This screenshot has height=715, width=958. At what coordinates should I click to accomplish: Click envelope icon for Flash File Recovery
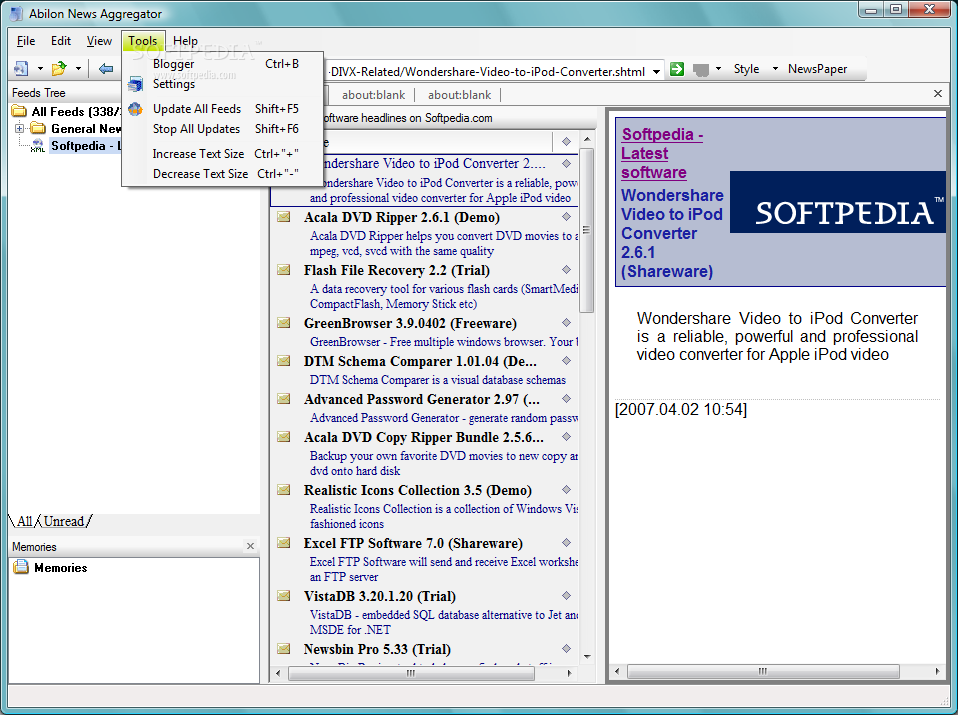[x=283, y=270]
